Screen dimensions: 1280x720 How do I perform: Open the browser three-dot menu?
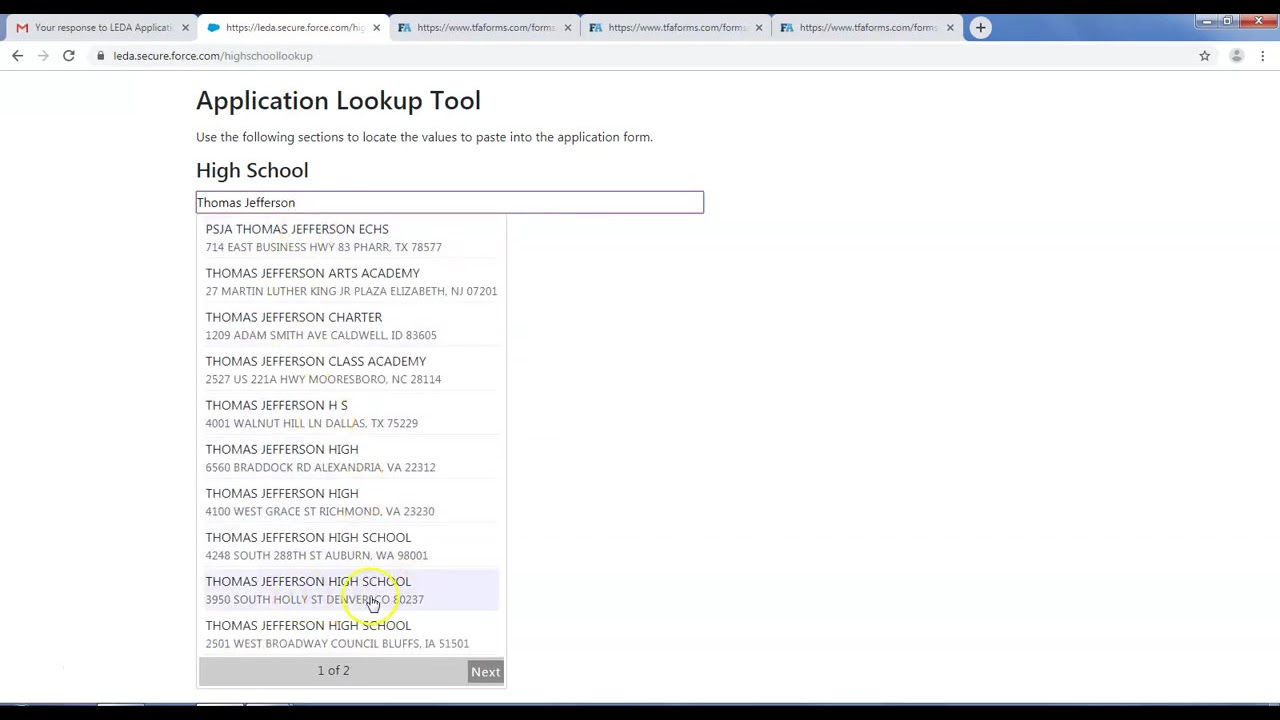1263,56
